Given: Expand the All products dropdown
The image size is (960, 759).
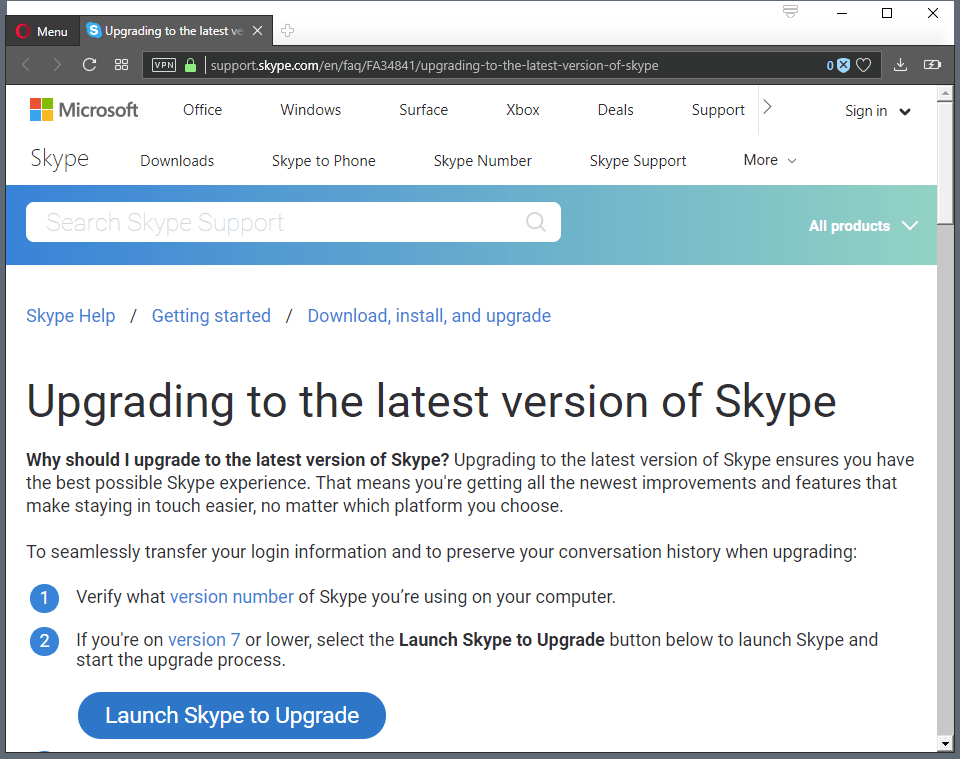Looking at the screenshot, I should pos(863,226).
